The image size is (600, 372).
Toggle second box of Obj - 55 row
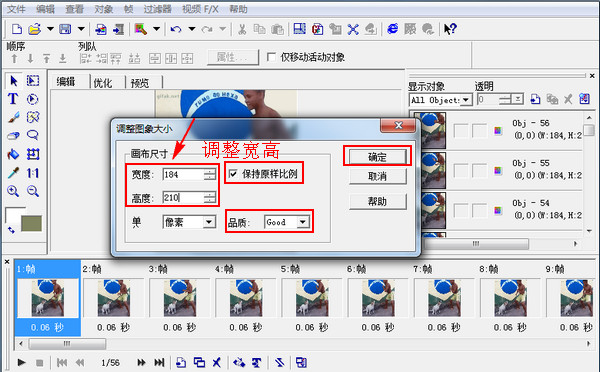click(x=479, y=170)
